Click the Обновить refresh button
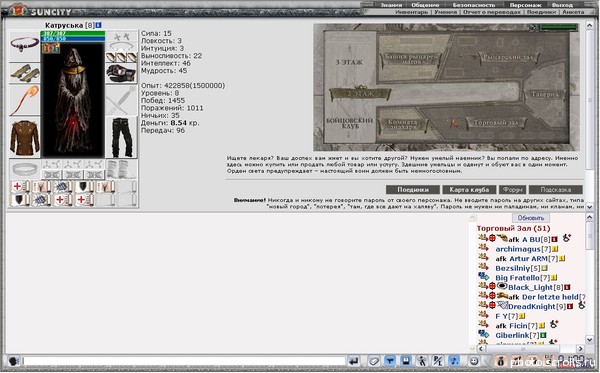The height and width of the screenshot is (373, 600). [530, 218]
